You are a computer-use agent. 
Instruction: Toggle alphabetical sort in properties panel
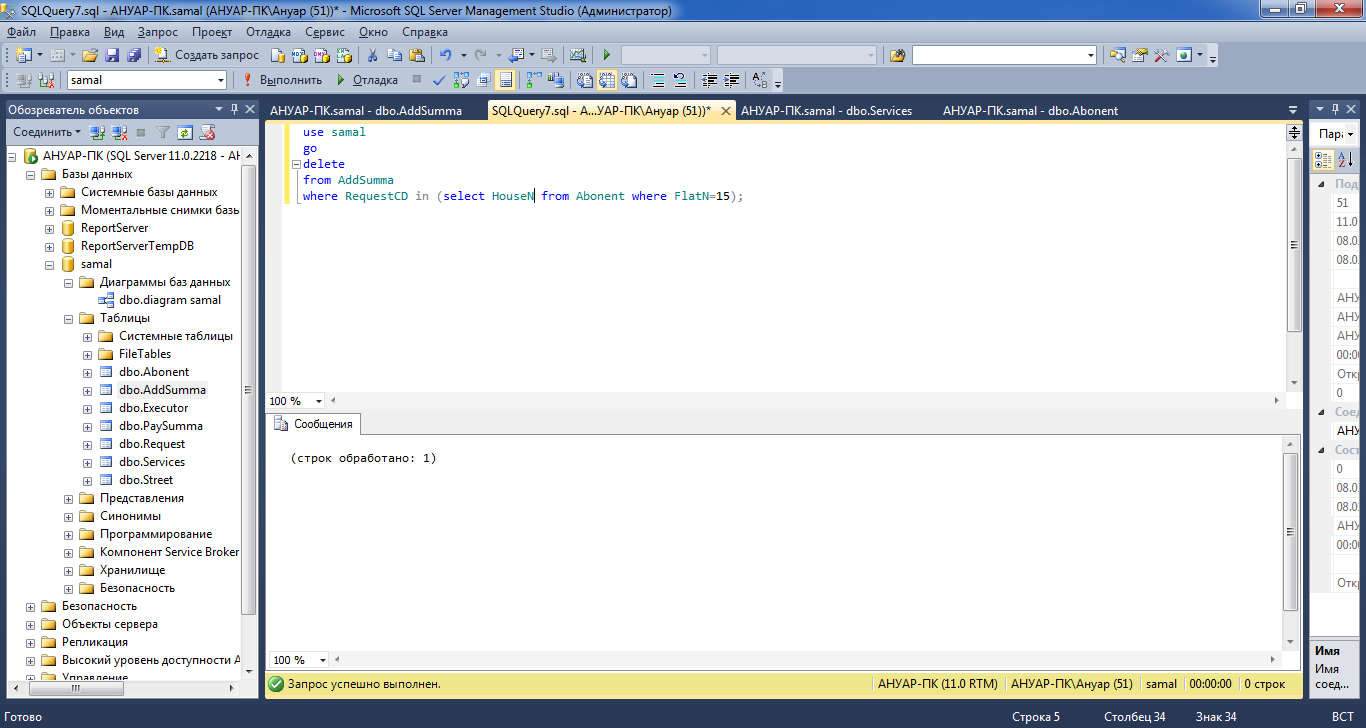(1345, 159)
